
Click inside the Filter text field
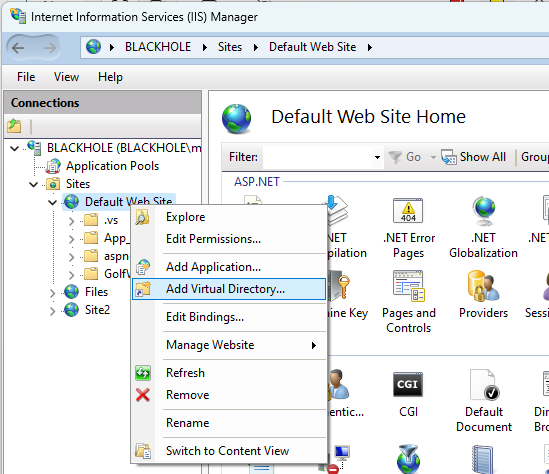point(318,157)
